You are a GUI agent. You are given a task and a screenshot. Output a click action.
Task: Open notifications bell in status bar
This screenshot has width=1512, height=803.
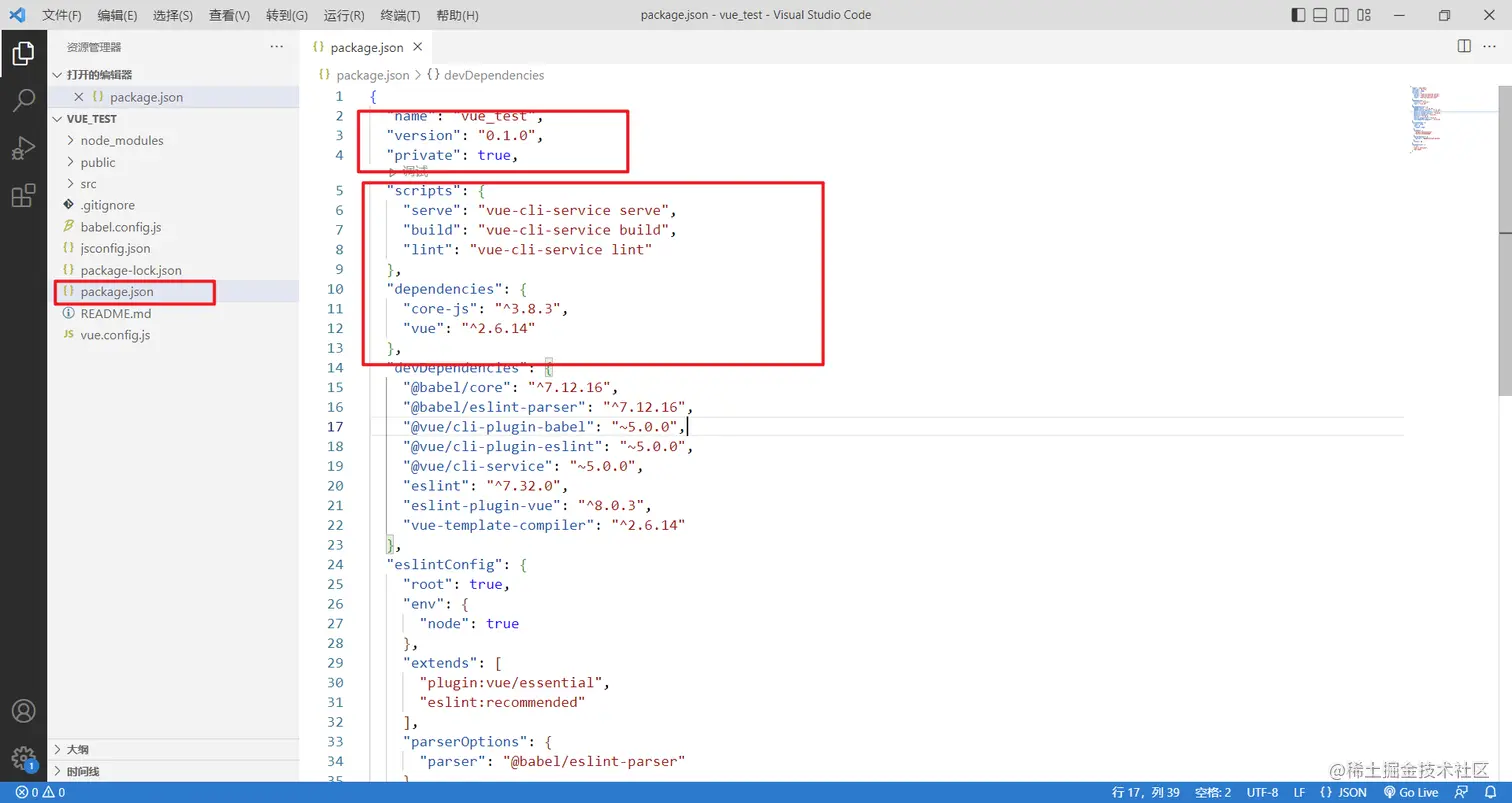pos(1489,792)
